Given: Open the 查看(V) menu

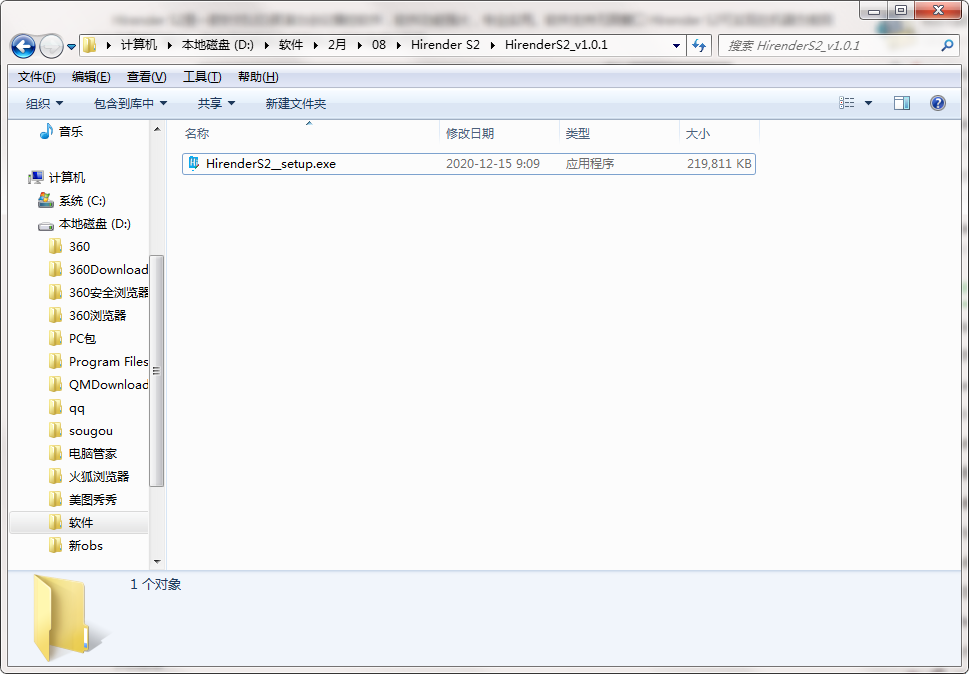Looking at the screenshot, I should pos(146,77).
